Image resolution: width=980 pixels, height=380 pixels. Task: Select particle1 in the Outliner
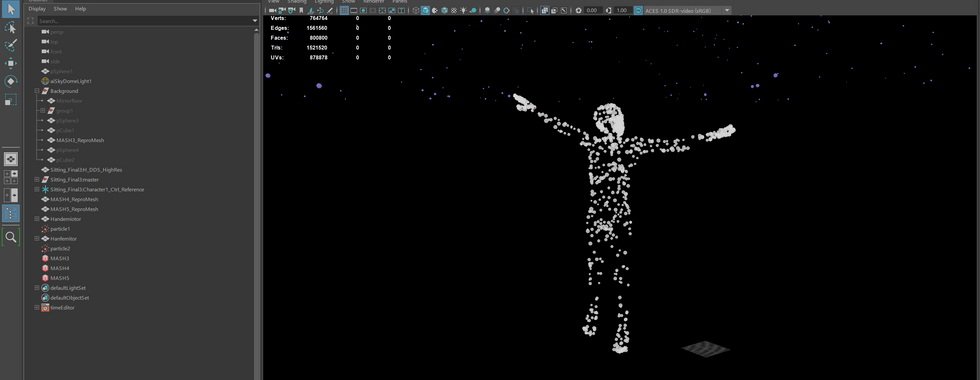coord(60,229)
